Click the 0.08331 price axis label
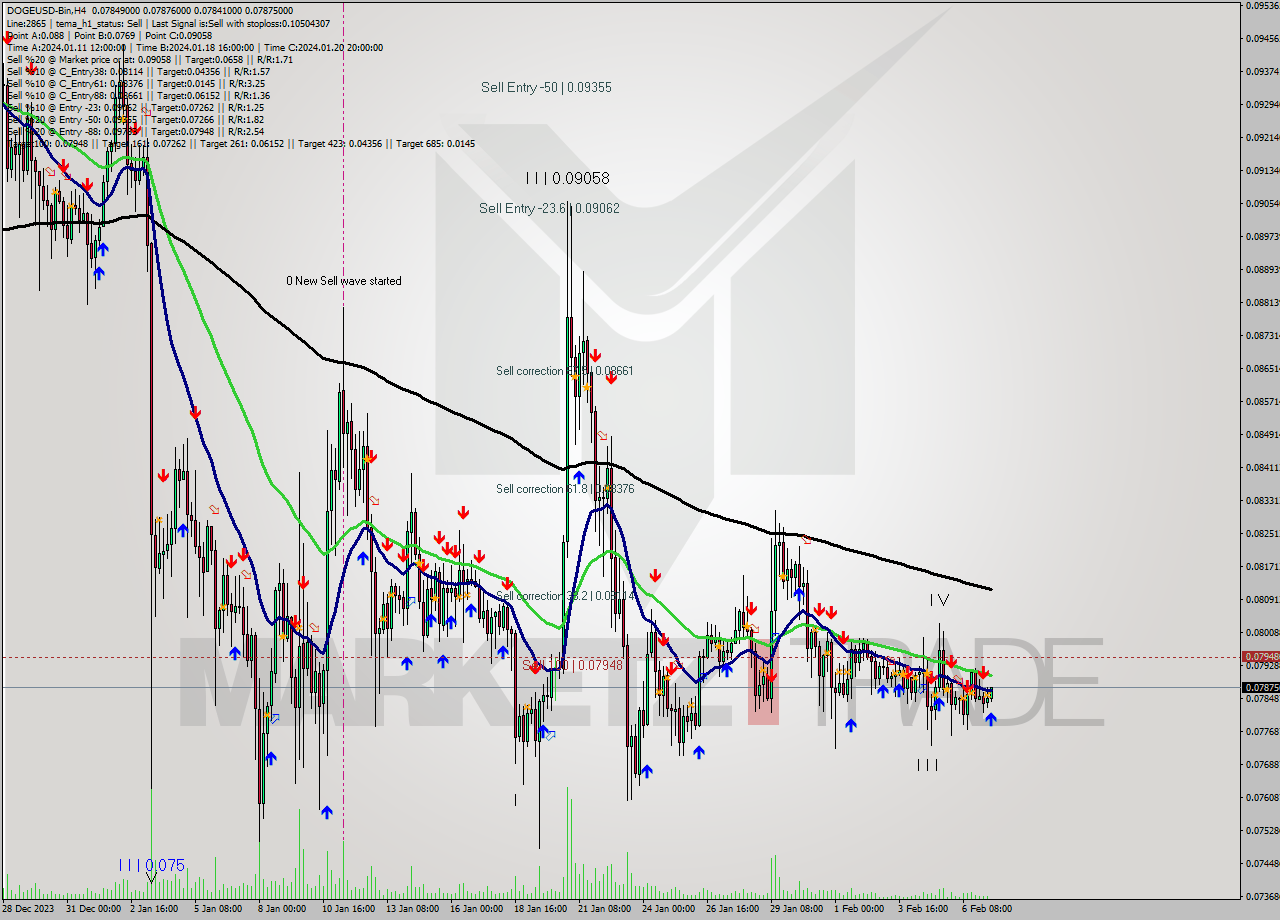Viewport: 1280px width, 920px height. coord(1262,500)
